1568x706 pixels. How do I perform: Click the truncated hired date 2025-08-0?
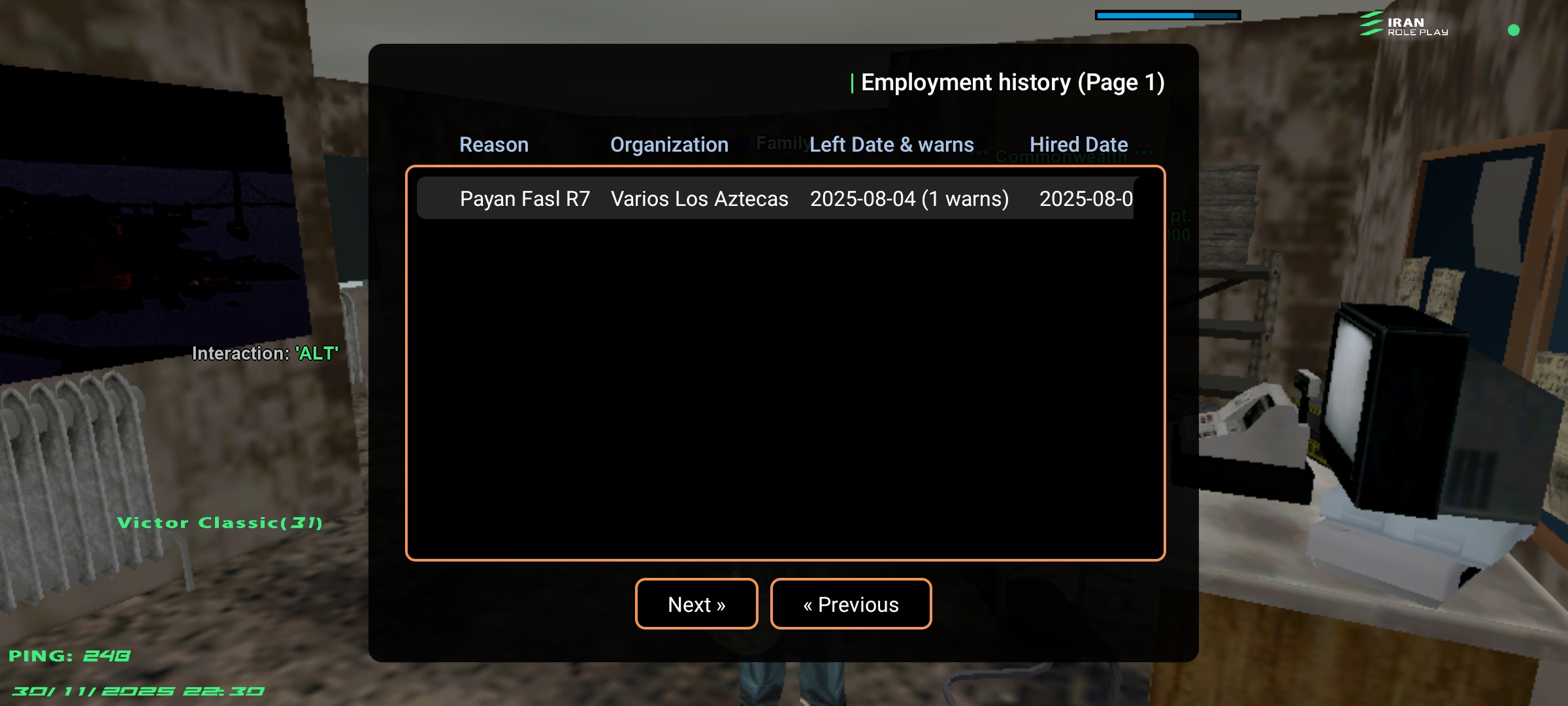click(1085, 199)
